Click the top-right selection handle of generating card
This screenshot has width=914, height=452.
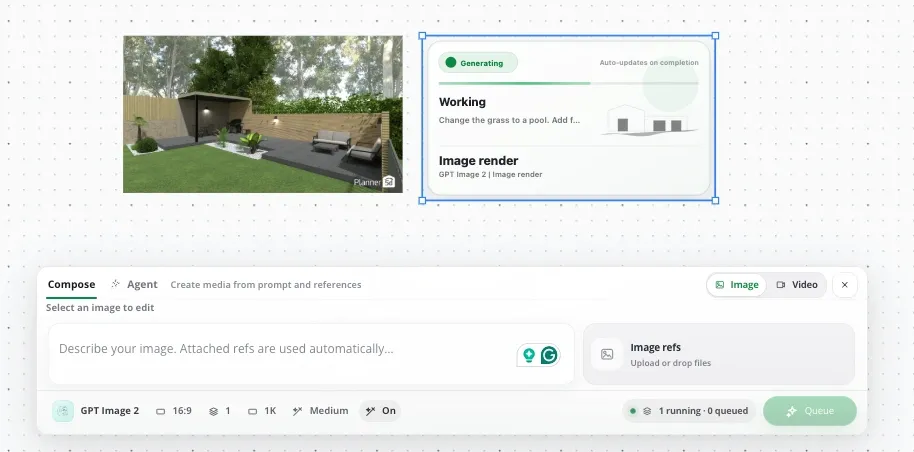[x=715, y=36]
